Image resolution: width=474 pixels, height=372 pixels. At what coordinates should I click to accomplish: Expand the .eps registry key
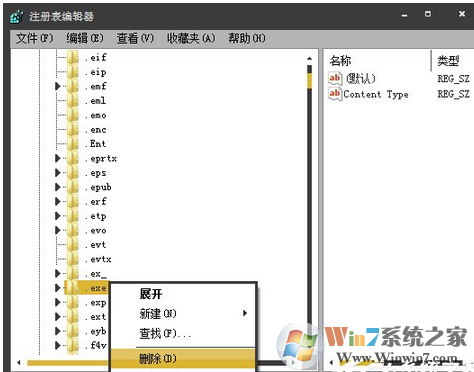[x=58, y=173]
